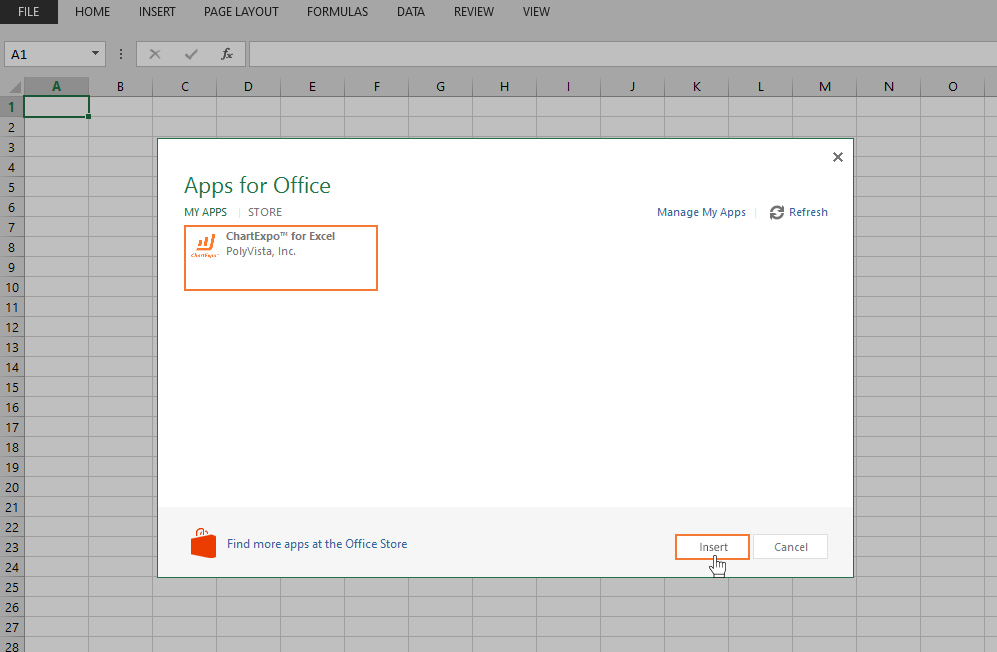Click the ChartExpo for Excel app title
The image size is (997, 652).
click(x=280, y=236)
